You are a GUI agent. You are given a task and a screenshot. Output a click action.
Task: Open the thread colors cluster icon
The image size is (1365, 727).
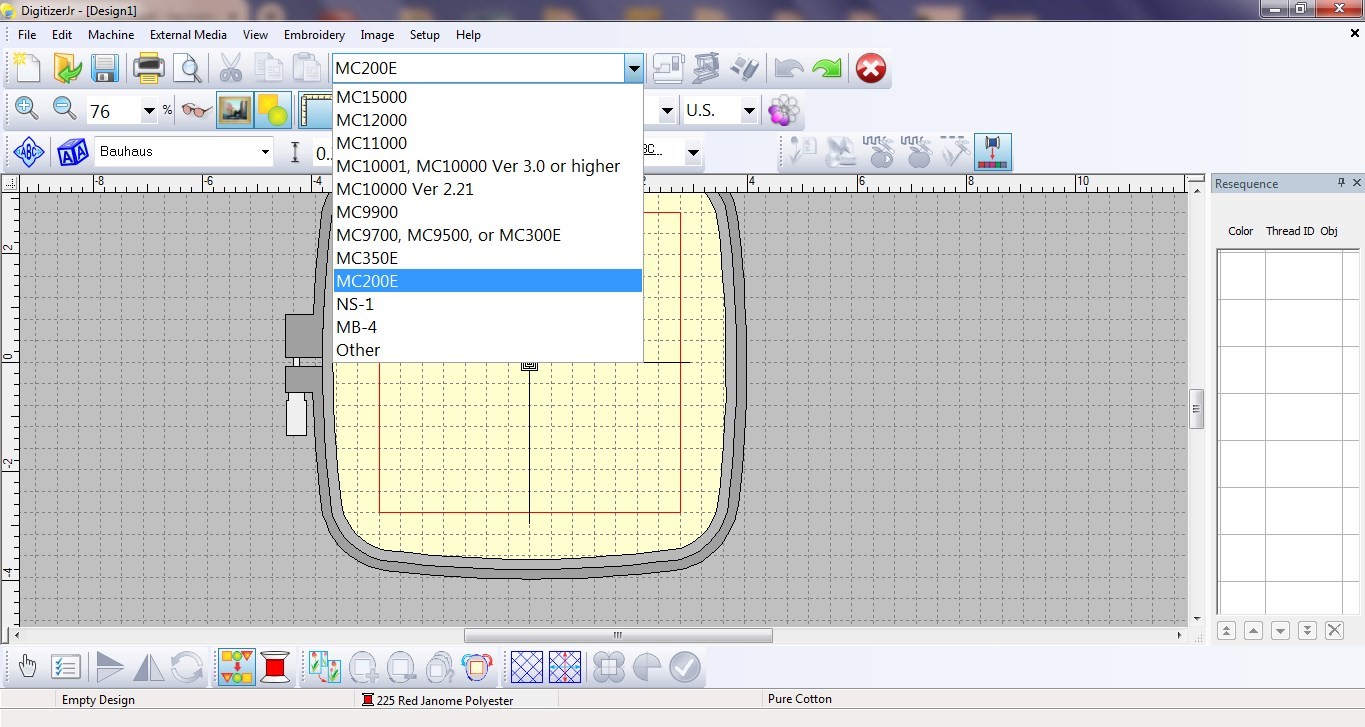(x=785, y=110)
